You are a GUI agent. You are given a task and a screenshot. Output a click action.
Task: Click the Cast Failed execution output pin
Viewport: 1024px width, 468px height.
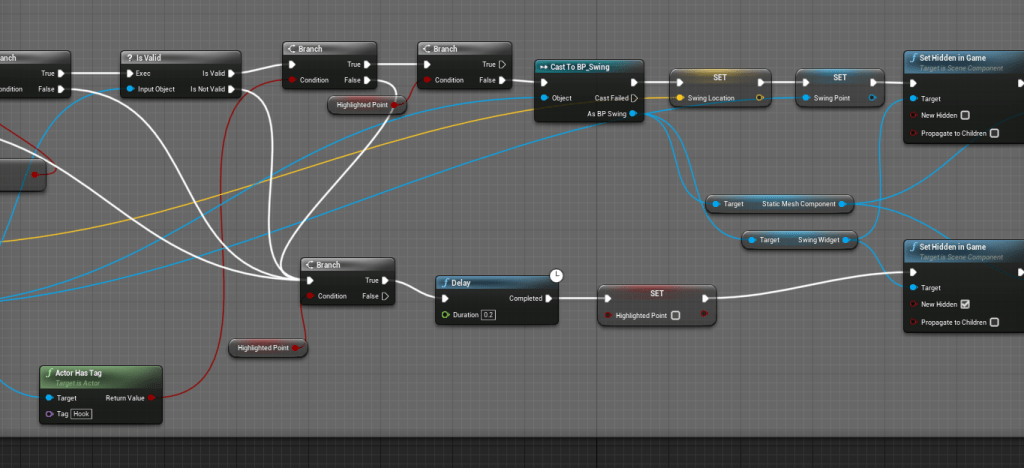click(x=634, y=98)
